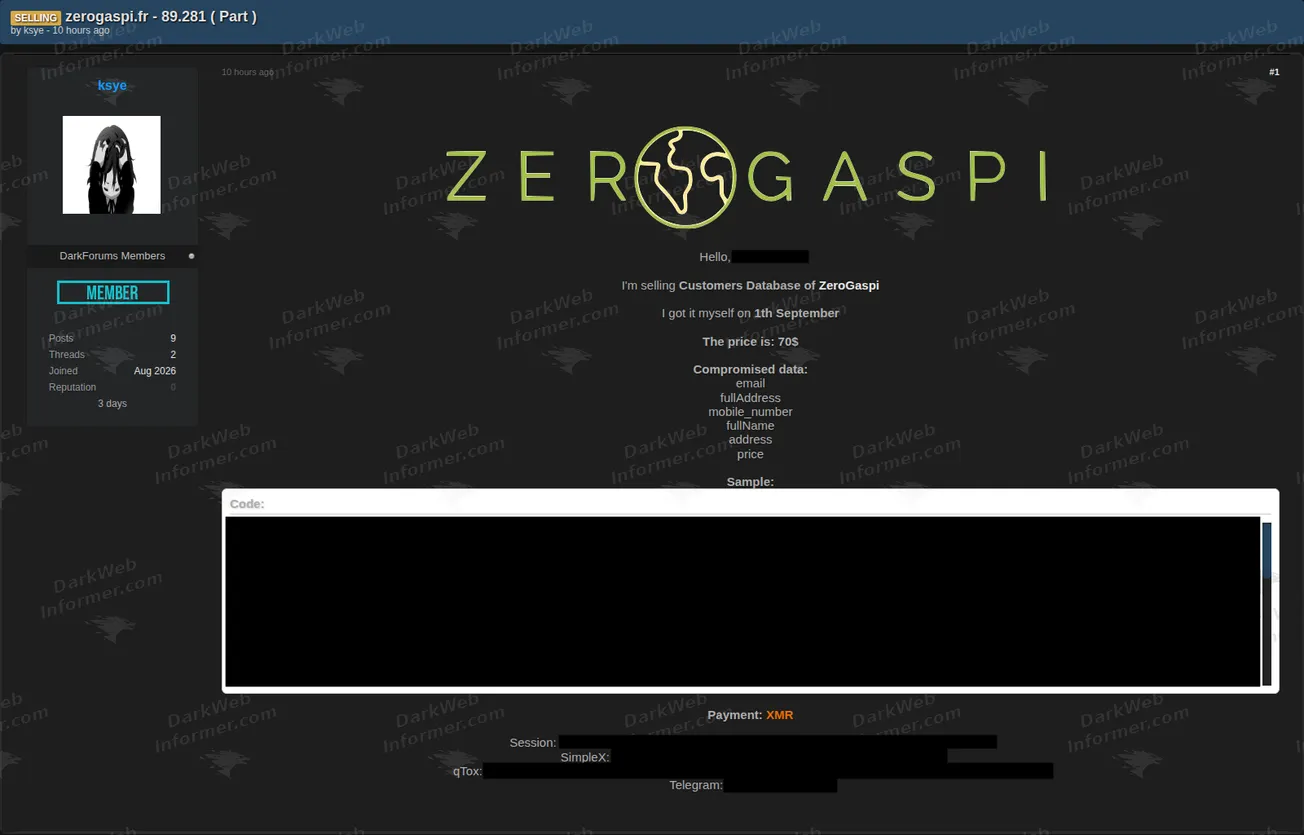Click the ZeroGaspi logo banner
The image size is (1304, 835).
click(x=747, y=178)
